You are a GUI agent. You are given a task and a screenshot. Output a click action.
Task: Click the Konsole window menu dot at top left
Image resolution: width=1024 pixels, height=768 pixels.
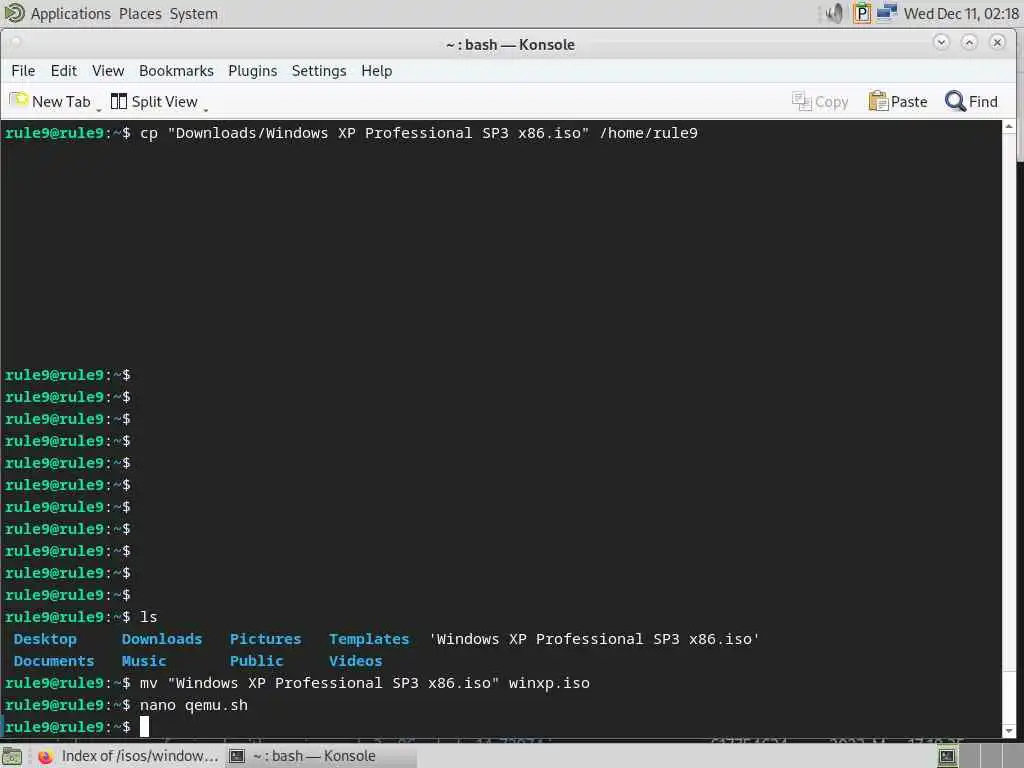[x=16, y=42]
